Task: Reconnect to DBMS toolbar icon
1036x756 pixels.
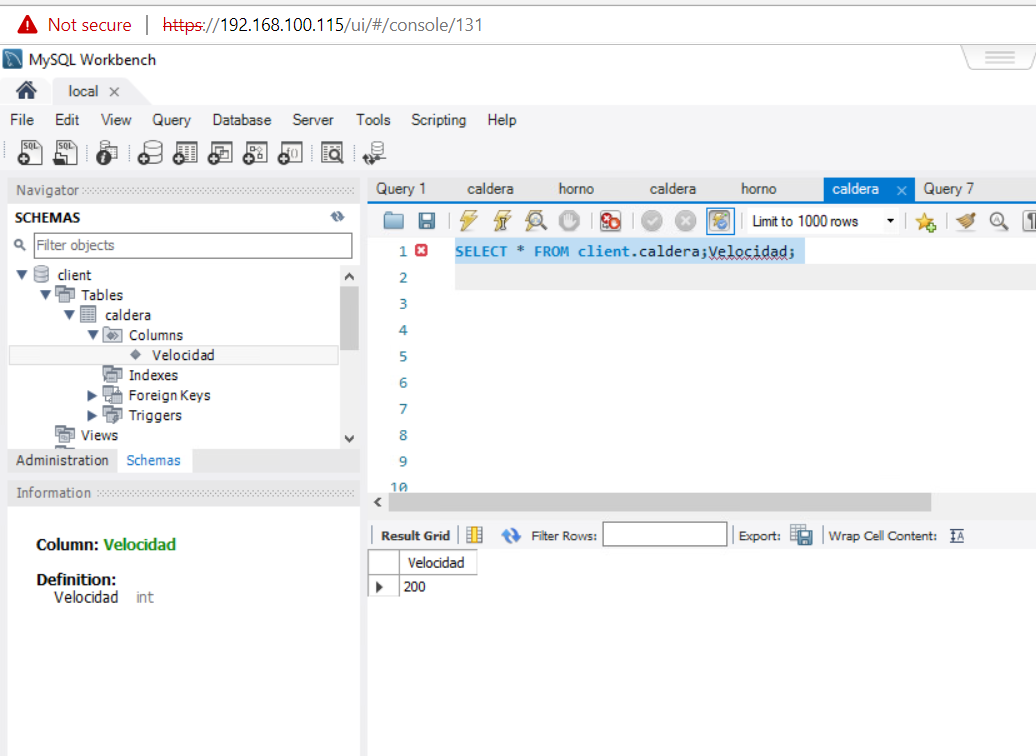Action: pyautogui.click(x=374, y=153)
